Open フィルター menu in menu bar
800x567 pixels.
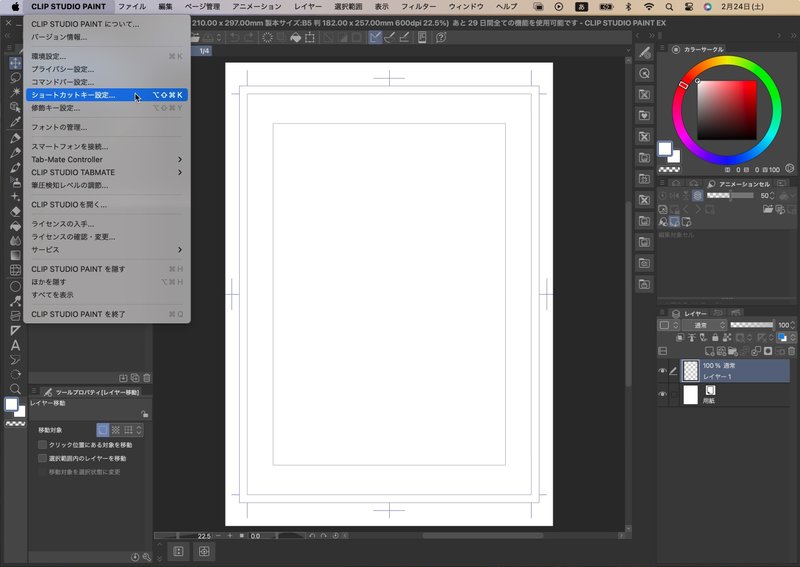(x=418, y=7)
